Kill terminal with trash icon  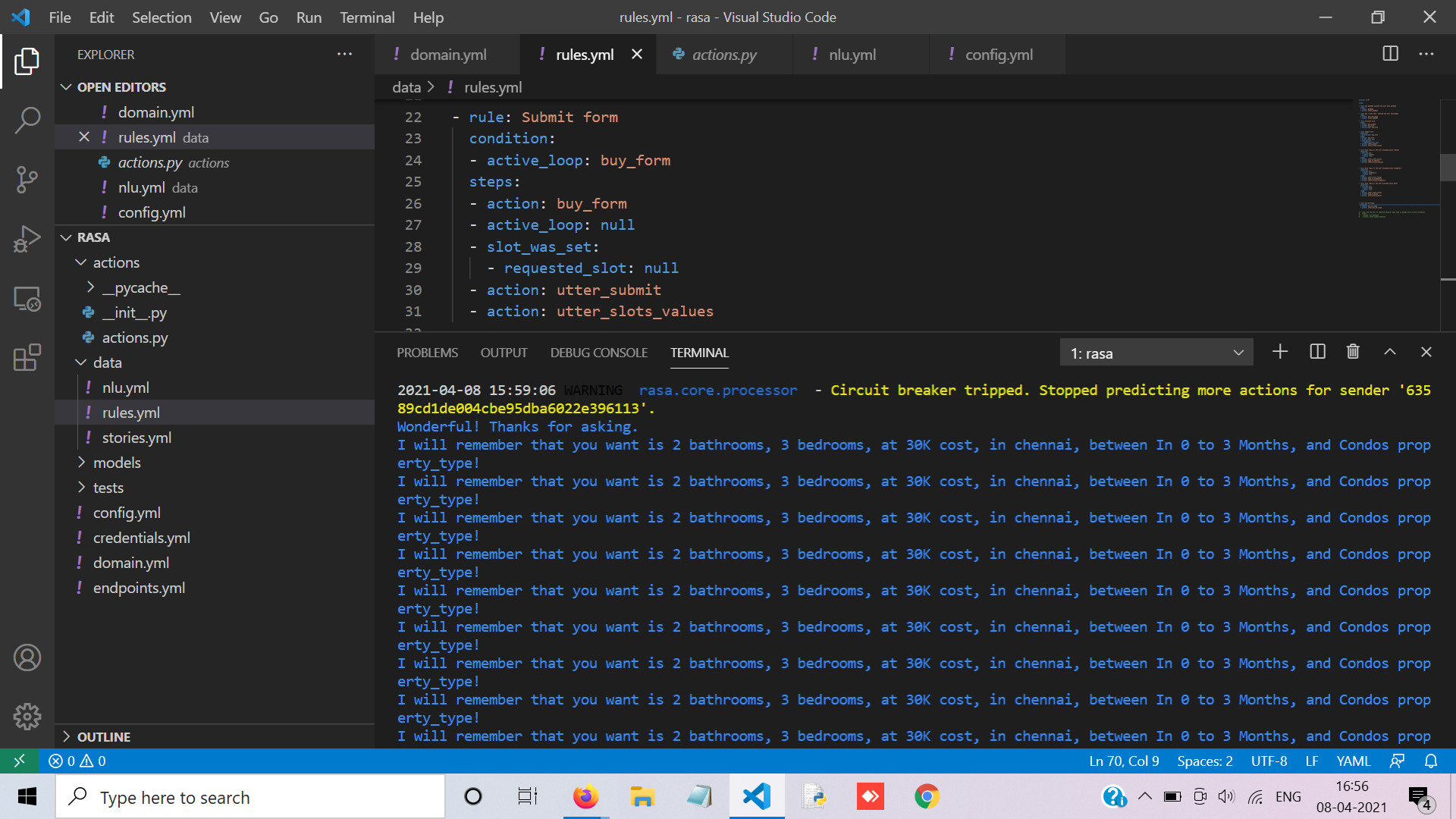click(x=1353, y=352)
